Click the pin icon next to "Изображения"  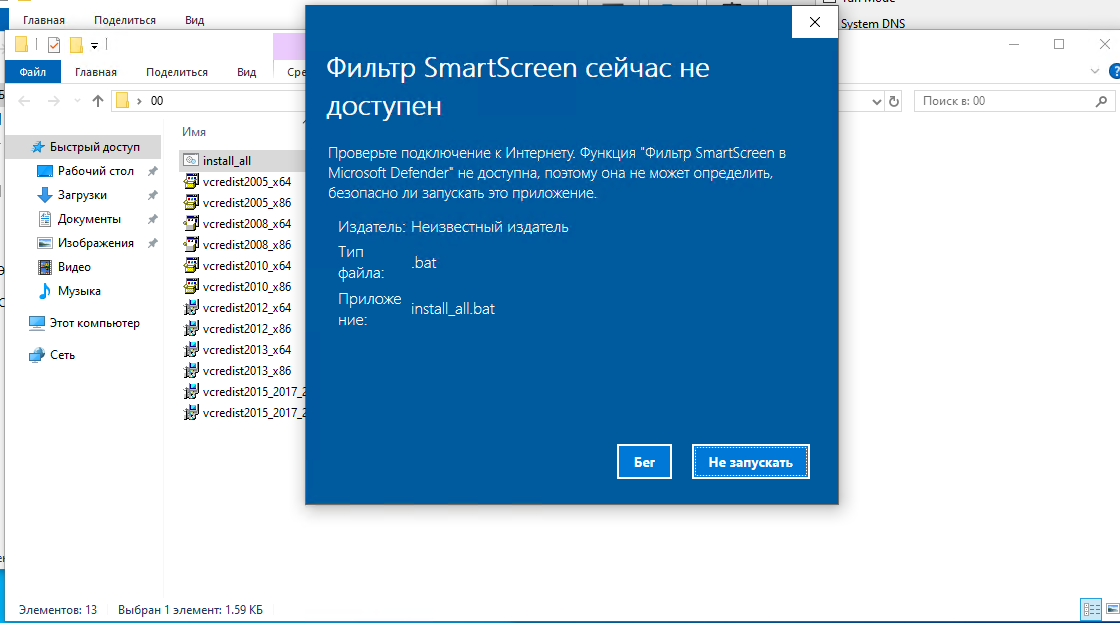(152, 243)
